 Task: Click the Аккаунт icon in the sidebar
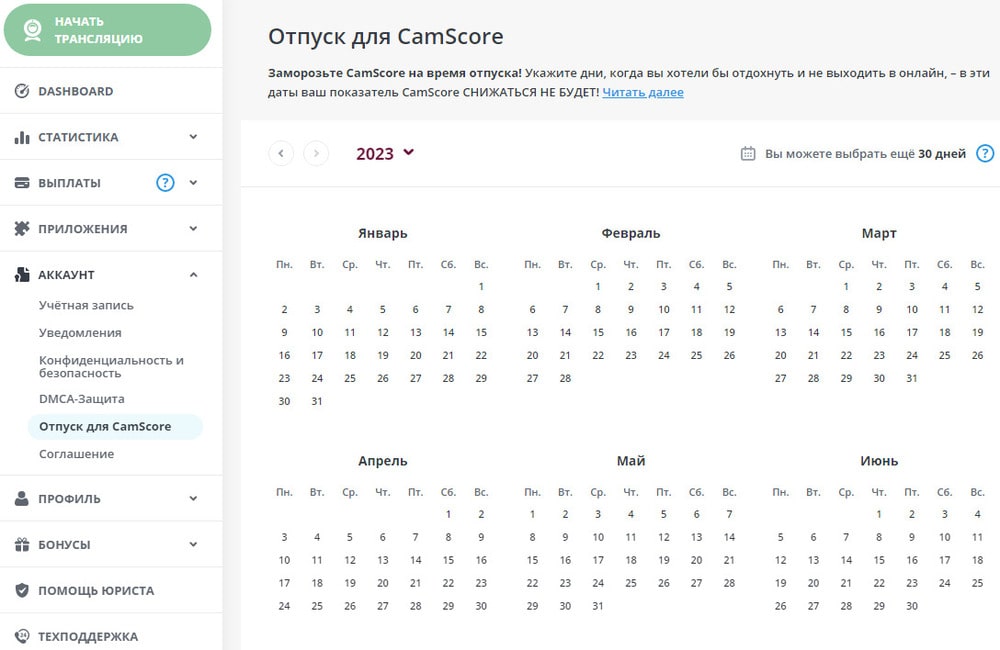pos(22,274)
